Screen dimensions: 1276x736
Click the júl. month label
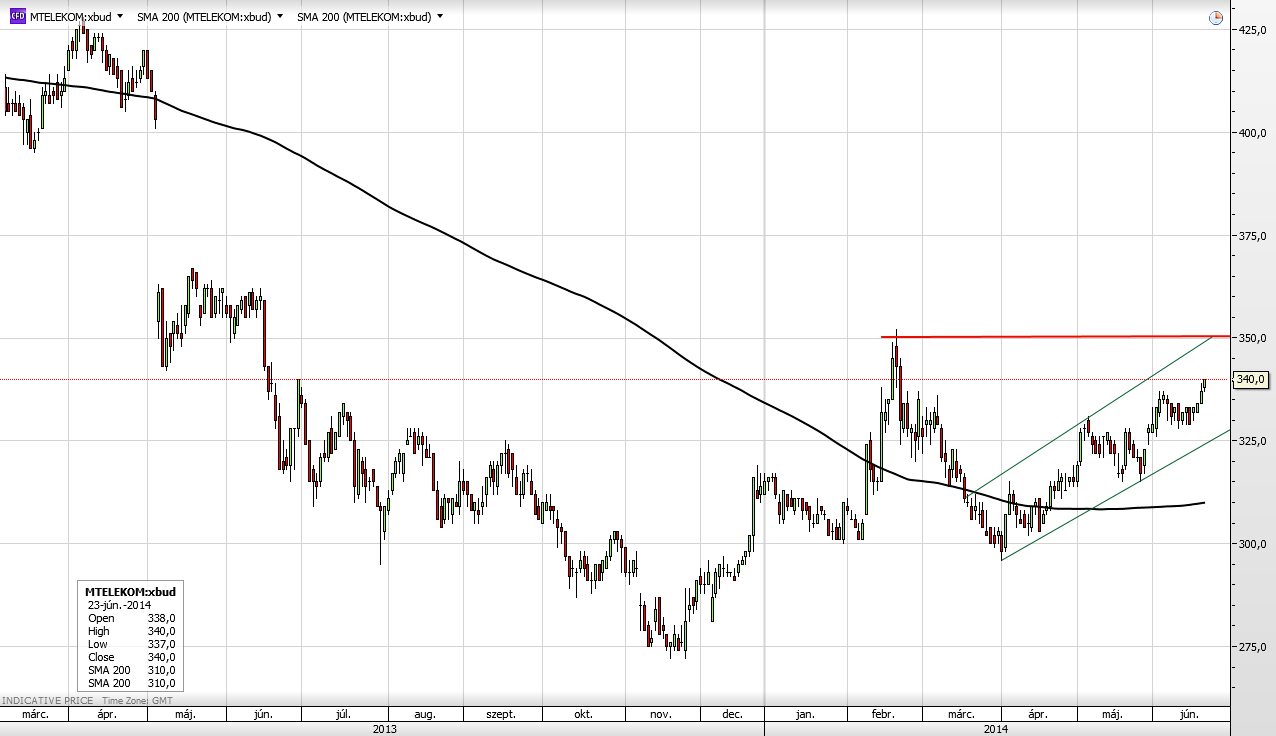pos(342,715)
